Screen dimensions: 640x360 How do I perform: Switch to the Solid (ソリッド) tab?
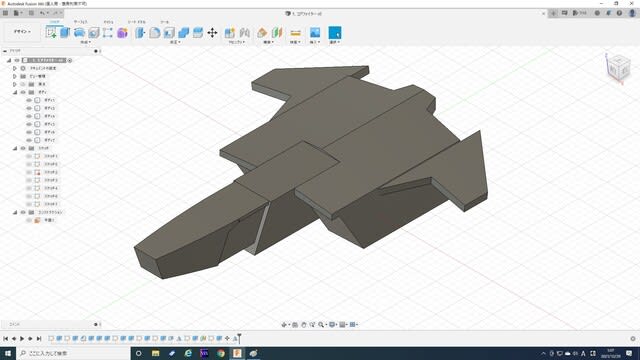pyautogui.click(x=55, y=22)
